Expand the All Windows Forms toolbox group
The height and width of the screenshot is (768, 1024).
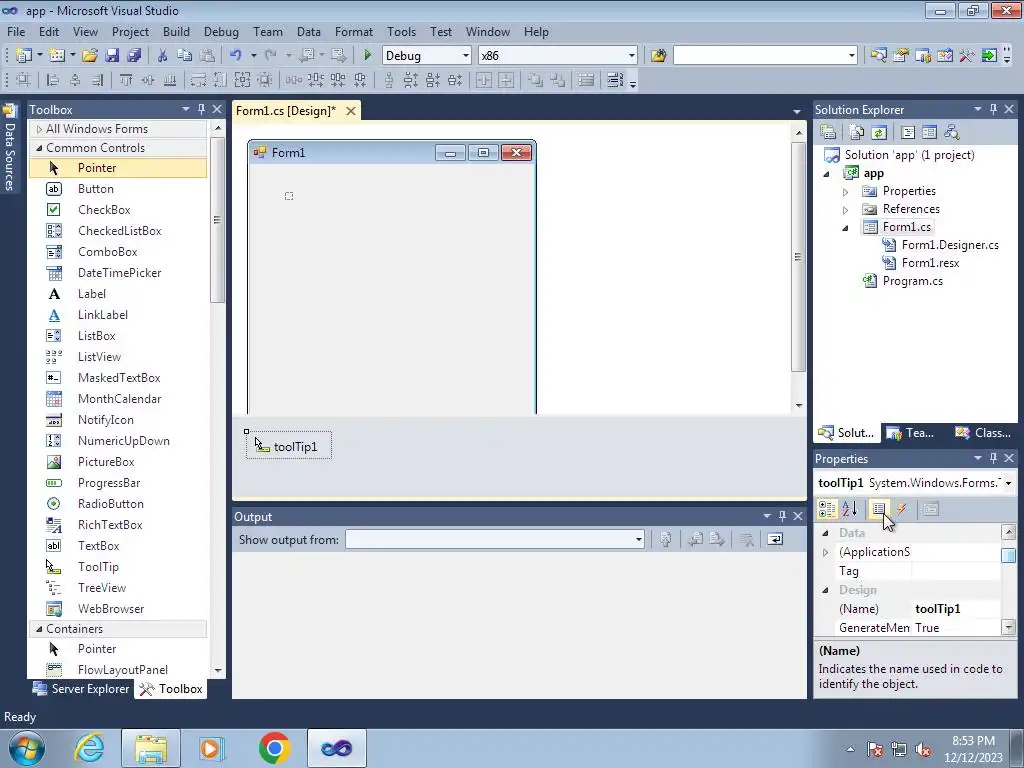click(39, 129)
